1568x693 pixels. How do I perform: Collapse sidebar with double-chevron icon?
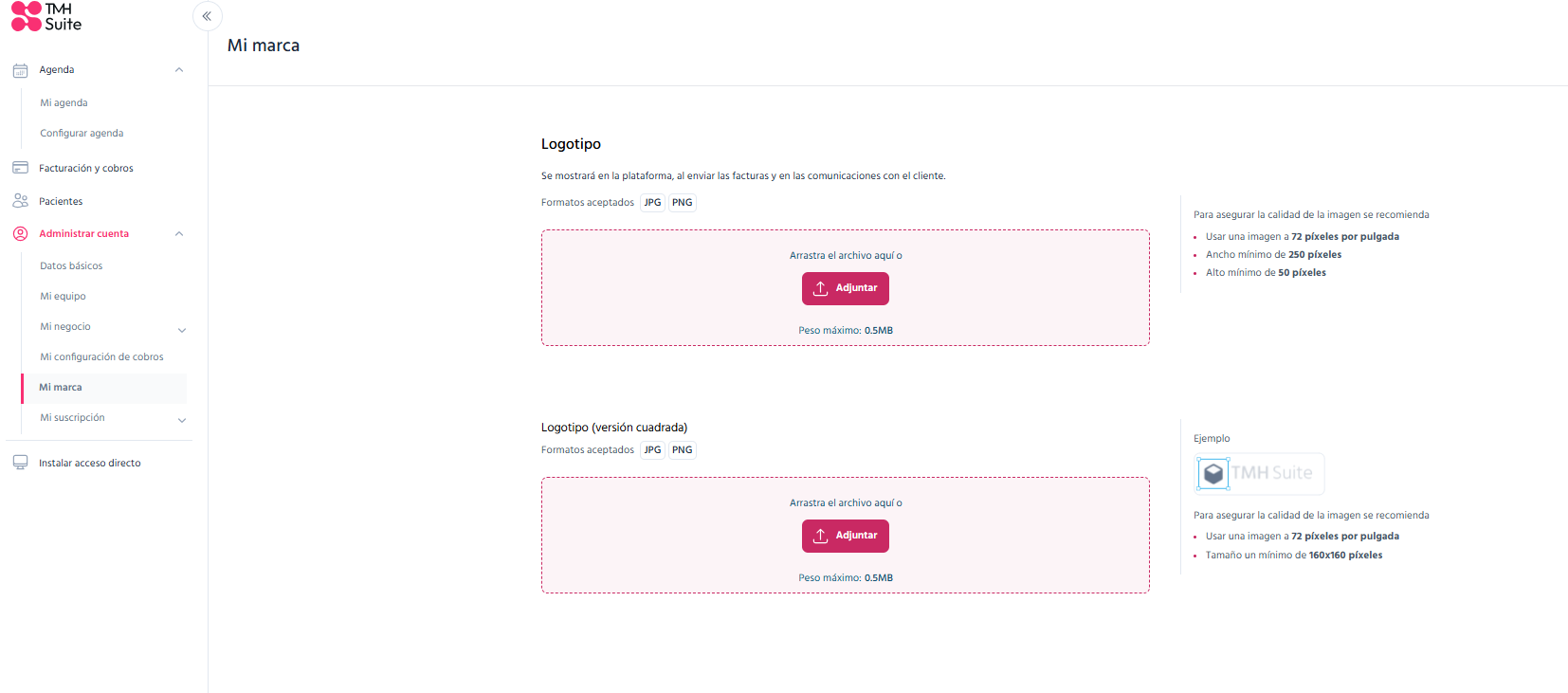click(x=207, y=16)
